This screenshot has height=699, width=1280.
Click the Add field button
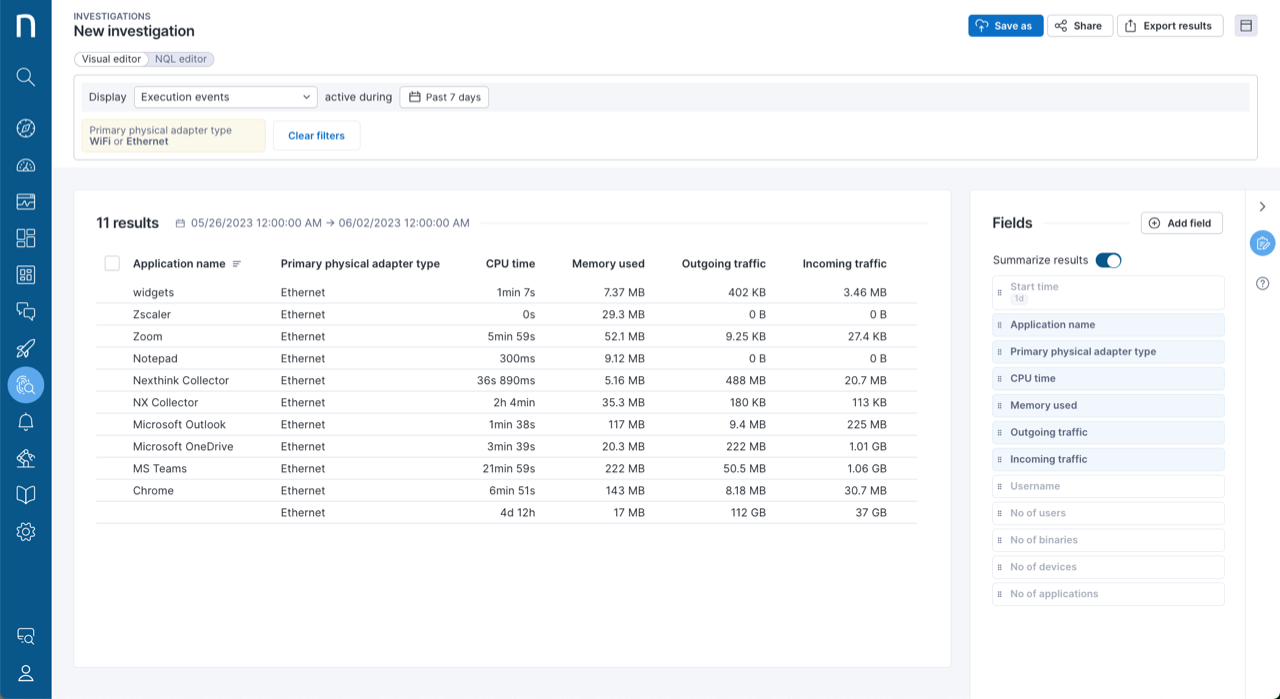coord(1181,223)
